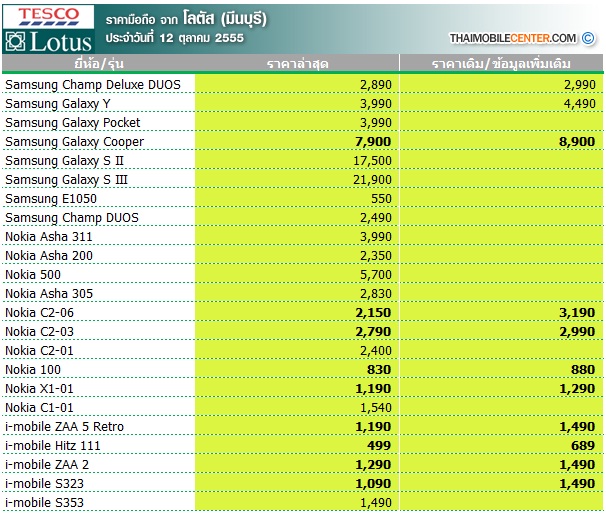Click the 2,400 price for Nokia C2-01
Image resolution: width=606 pixels, height=515 pixels.
pyautogui.click(x=376, y=350)
